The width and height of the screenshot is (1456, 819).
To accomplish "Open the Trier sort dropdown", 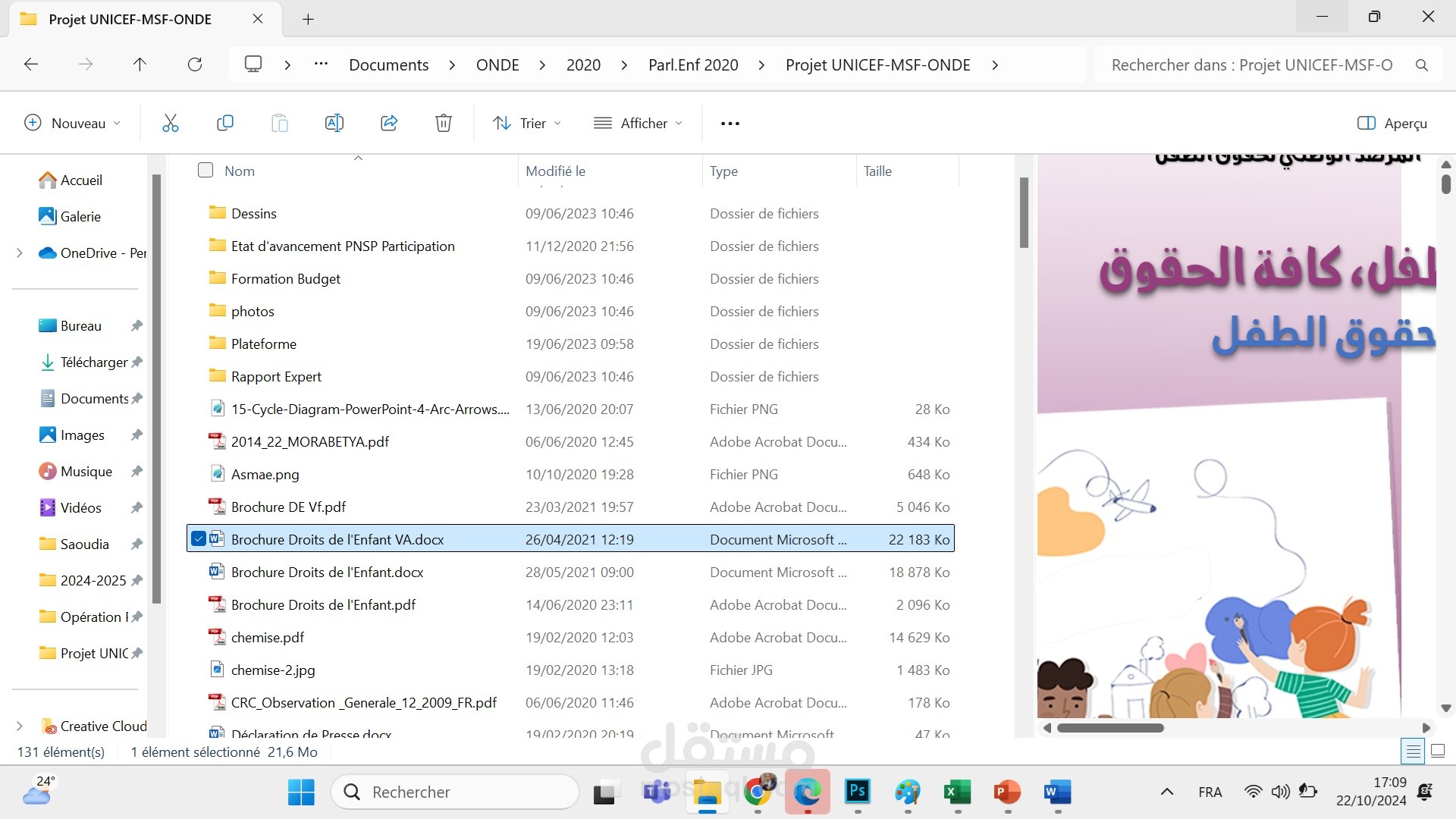I will (x=527, y=123).
